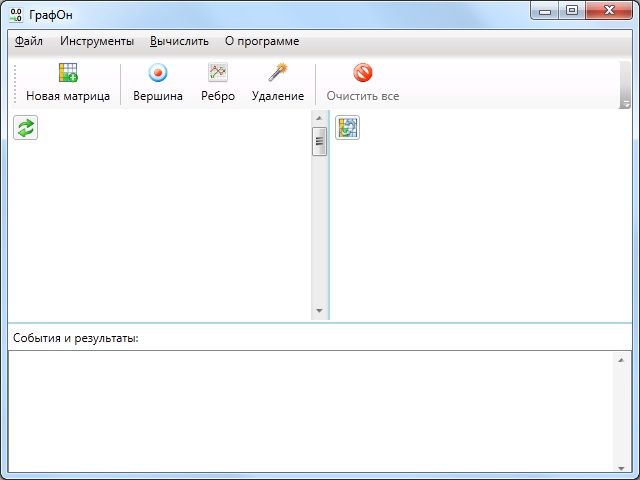Click the graph panel scroll up arrow

[x=319, y=118]
